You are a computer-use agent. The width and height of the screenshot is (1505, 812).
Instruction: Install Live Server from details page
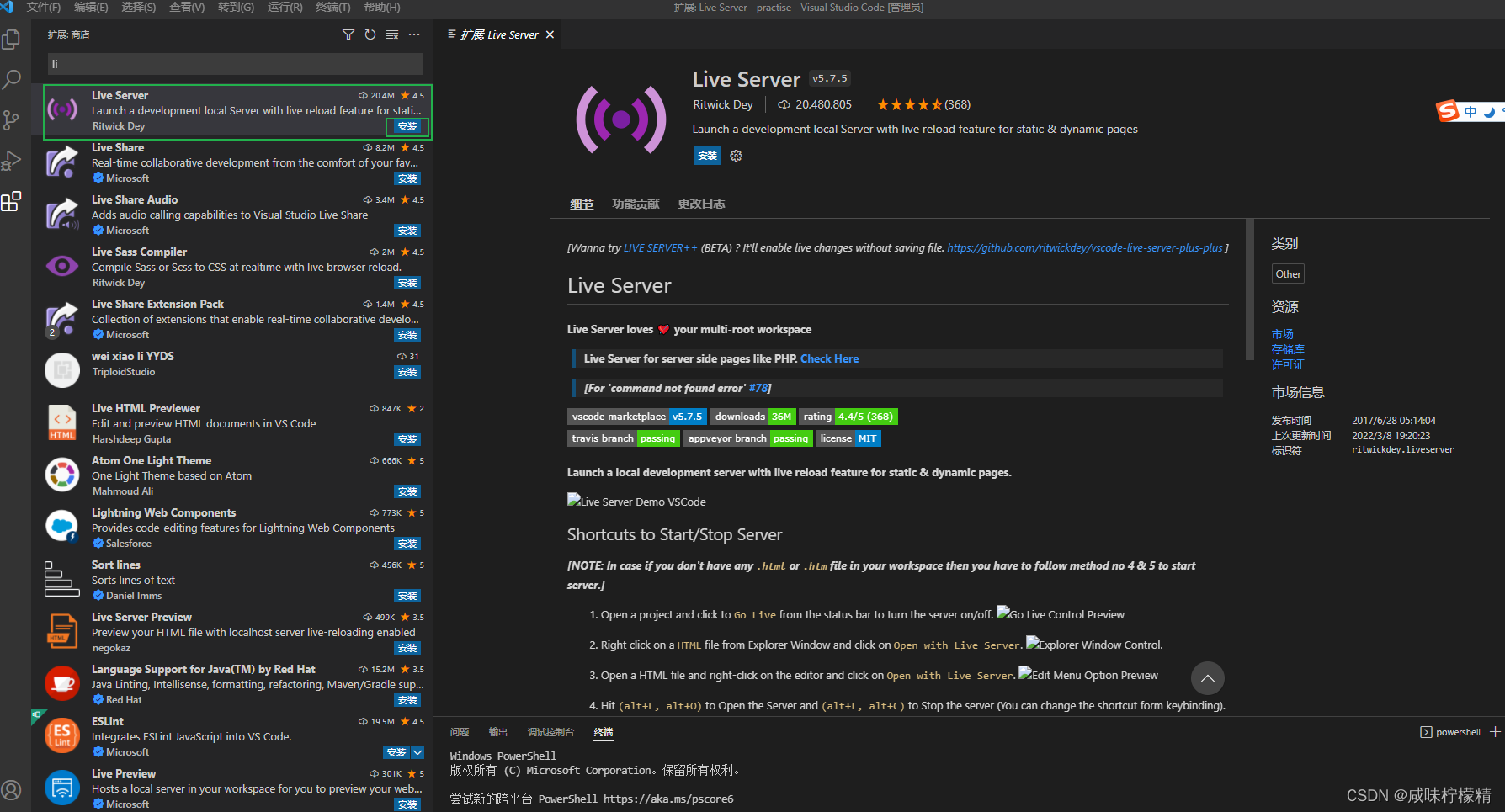tap(707, 156)
